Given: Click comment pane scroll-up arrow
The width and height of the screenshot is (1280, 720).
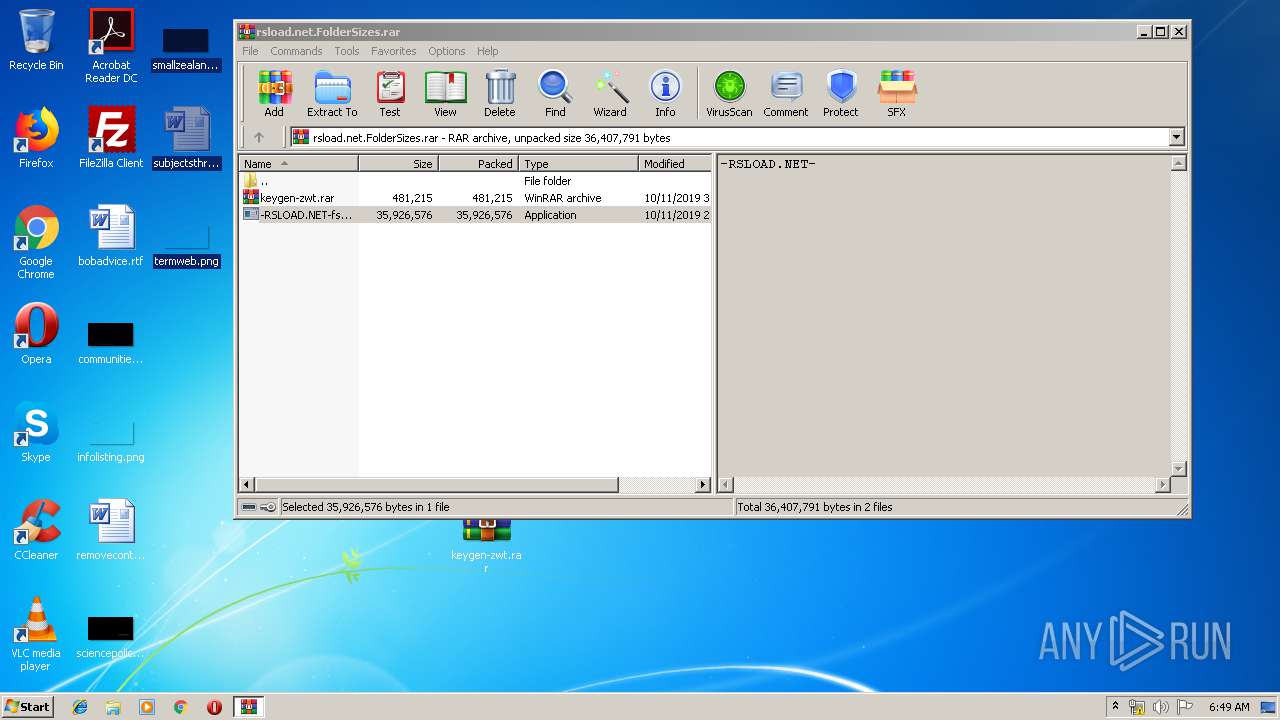Looking at the screenshot, I should click(x=1178, y=163).
